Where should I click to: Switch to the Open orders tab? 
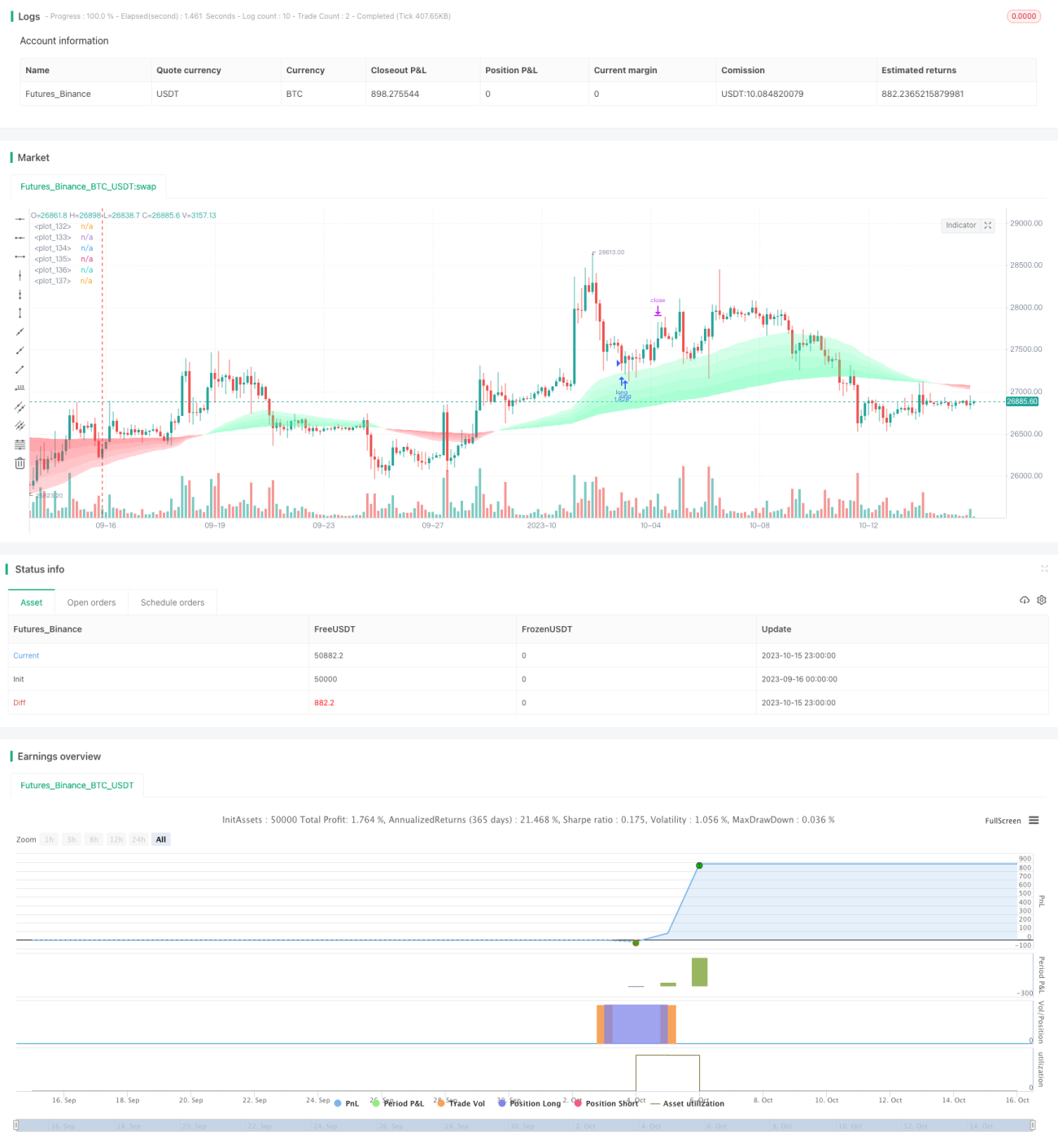point(91,602)
